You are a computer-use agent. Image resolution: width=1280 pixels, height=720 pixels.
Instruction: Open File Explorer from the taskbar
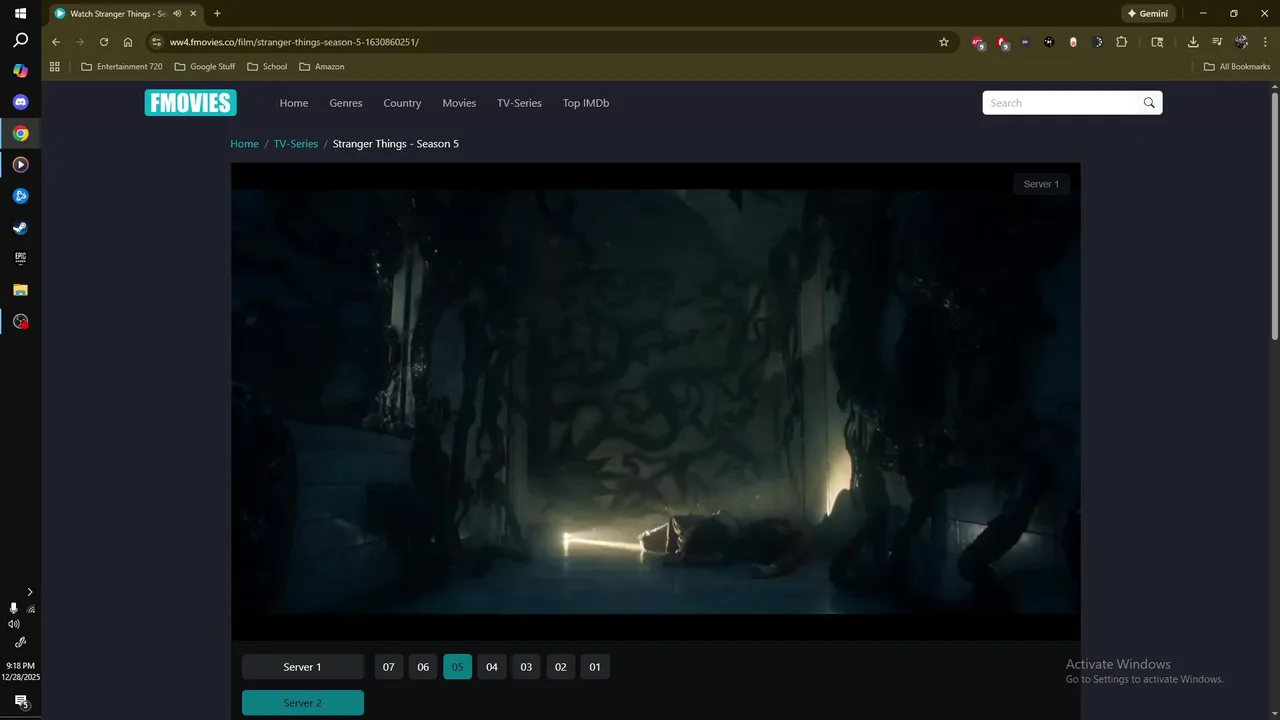click(x=20, y=290)
